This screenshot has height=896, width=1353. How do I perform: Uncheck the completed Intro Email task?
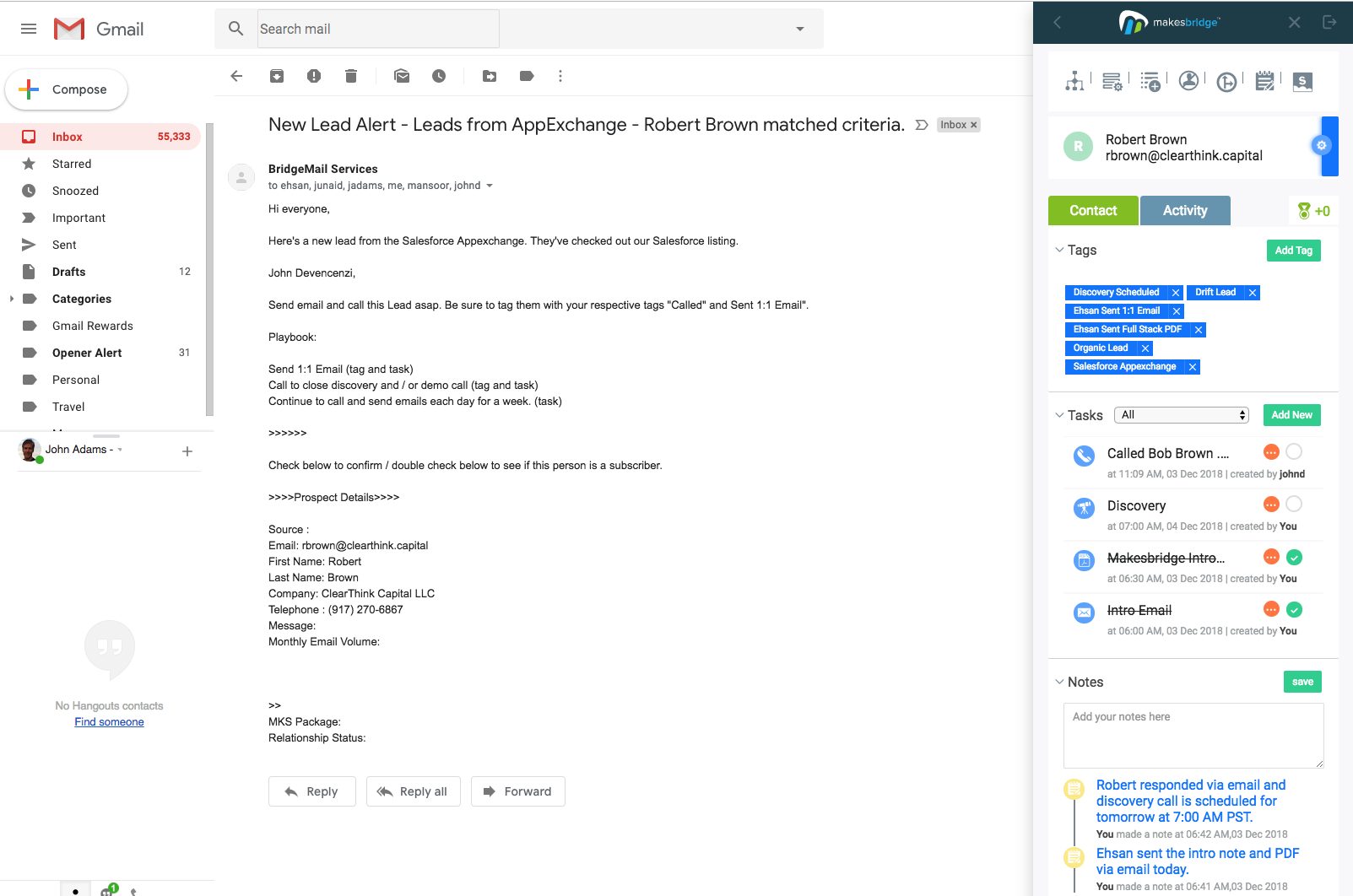pyautogui.click(x=1295, y=610)
